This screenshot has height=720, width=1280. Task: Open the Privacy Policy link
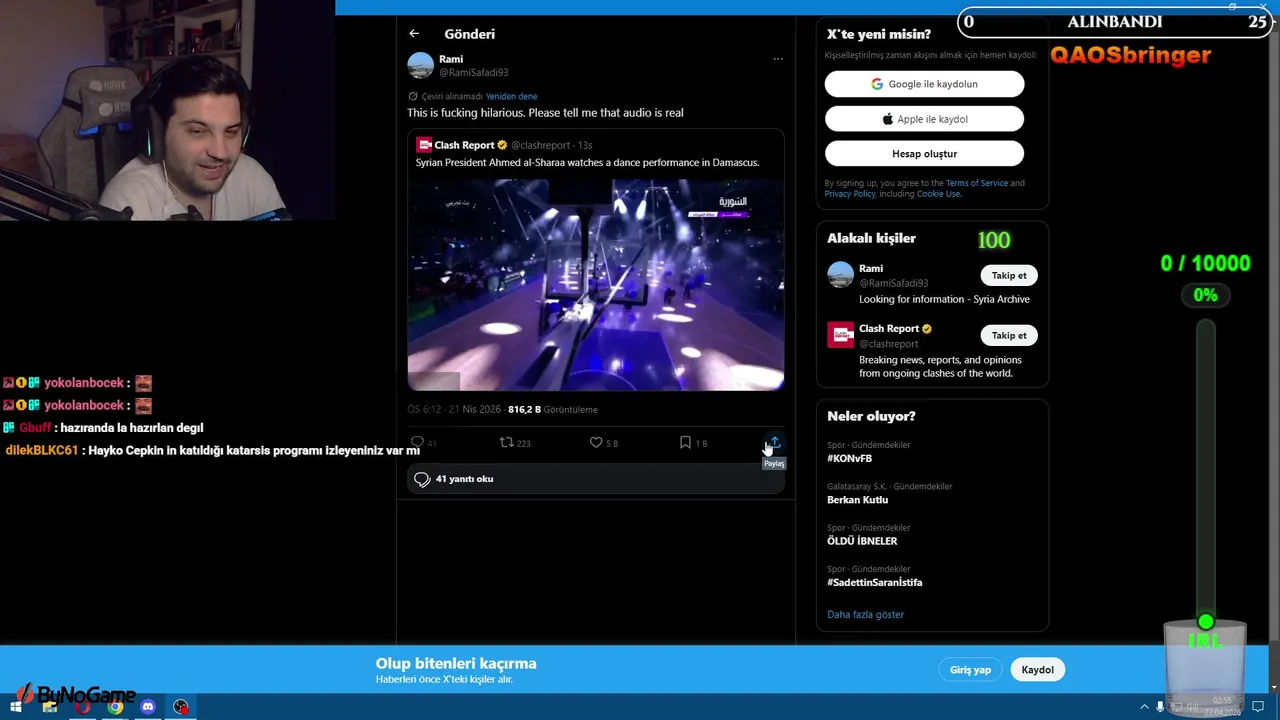click(850, 194)
